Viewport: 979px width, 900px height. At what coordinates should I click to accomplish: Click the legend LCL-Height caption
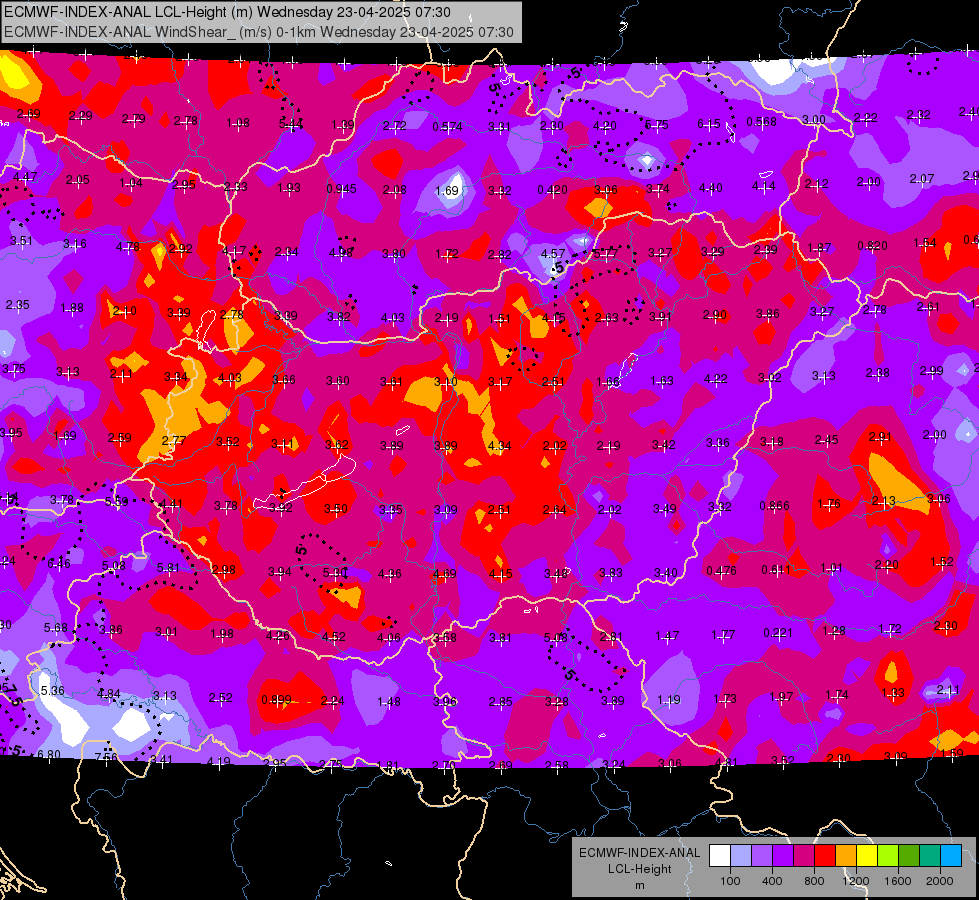pyautogui.click(x=639, y=869)
